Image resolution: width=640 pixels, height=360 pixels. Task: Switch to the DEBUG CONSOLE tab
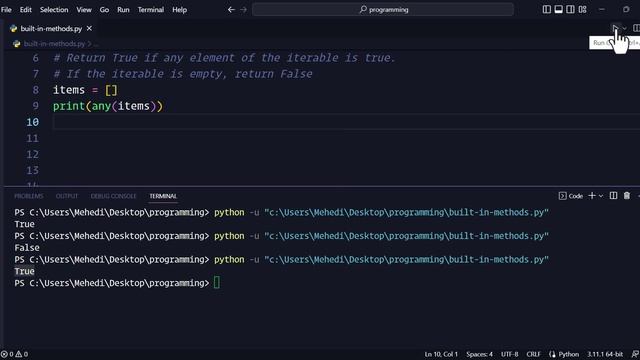113,196
